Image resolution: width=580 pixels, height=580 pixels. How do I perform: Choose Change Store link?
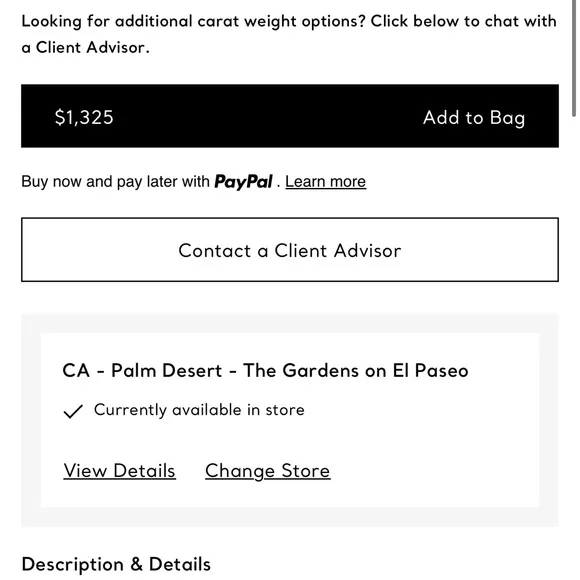click(267, 471)
